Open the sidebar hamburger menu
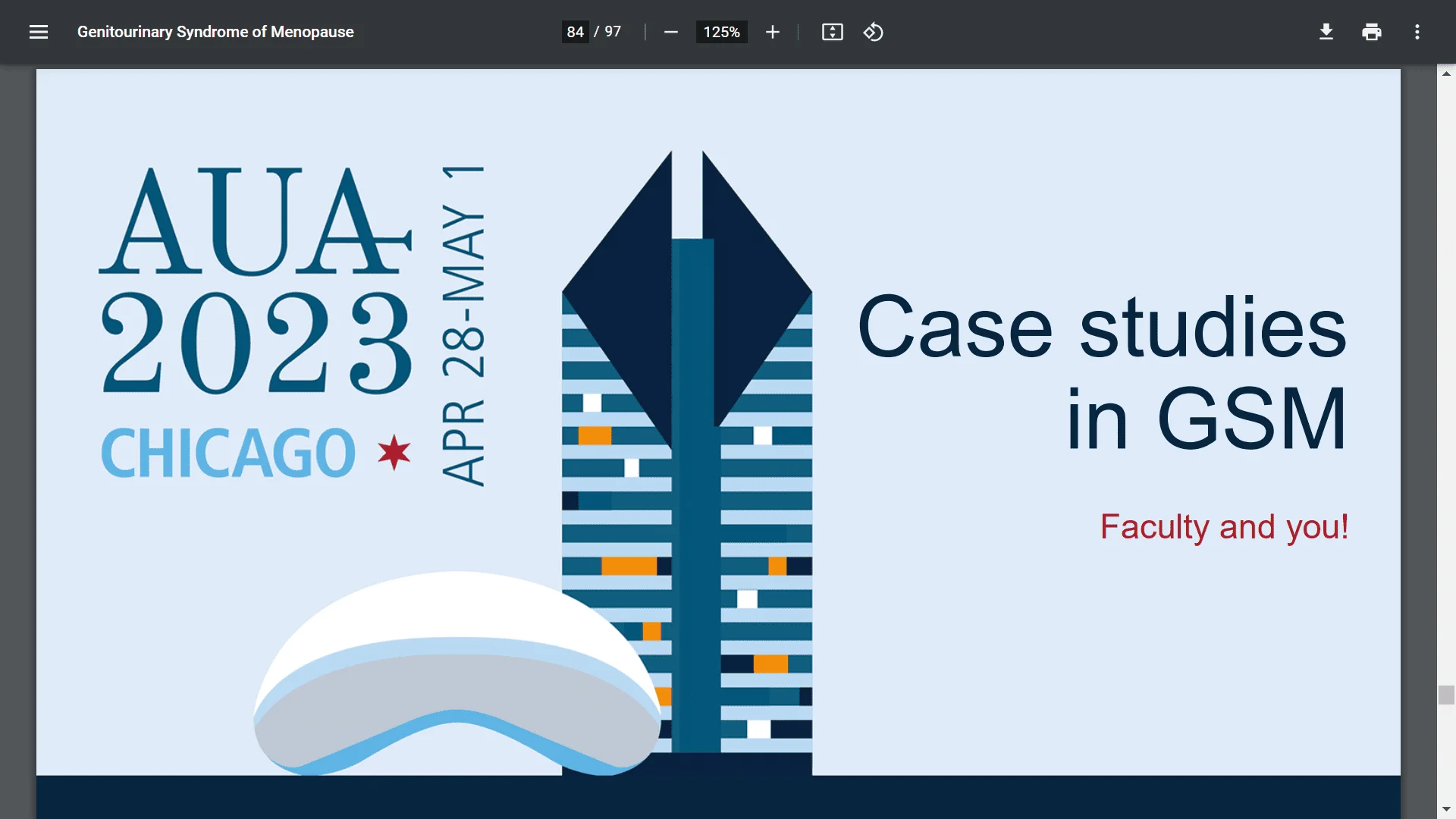The height and width of the screenshot is (819, 1456). 39,32
